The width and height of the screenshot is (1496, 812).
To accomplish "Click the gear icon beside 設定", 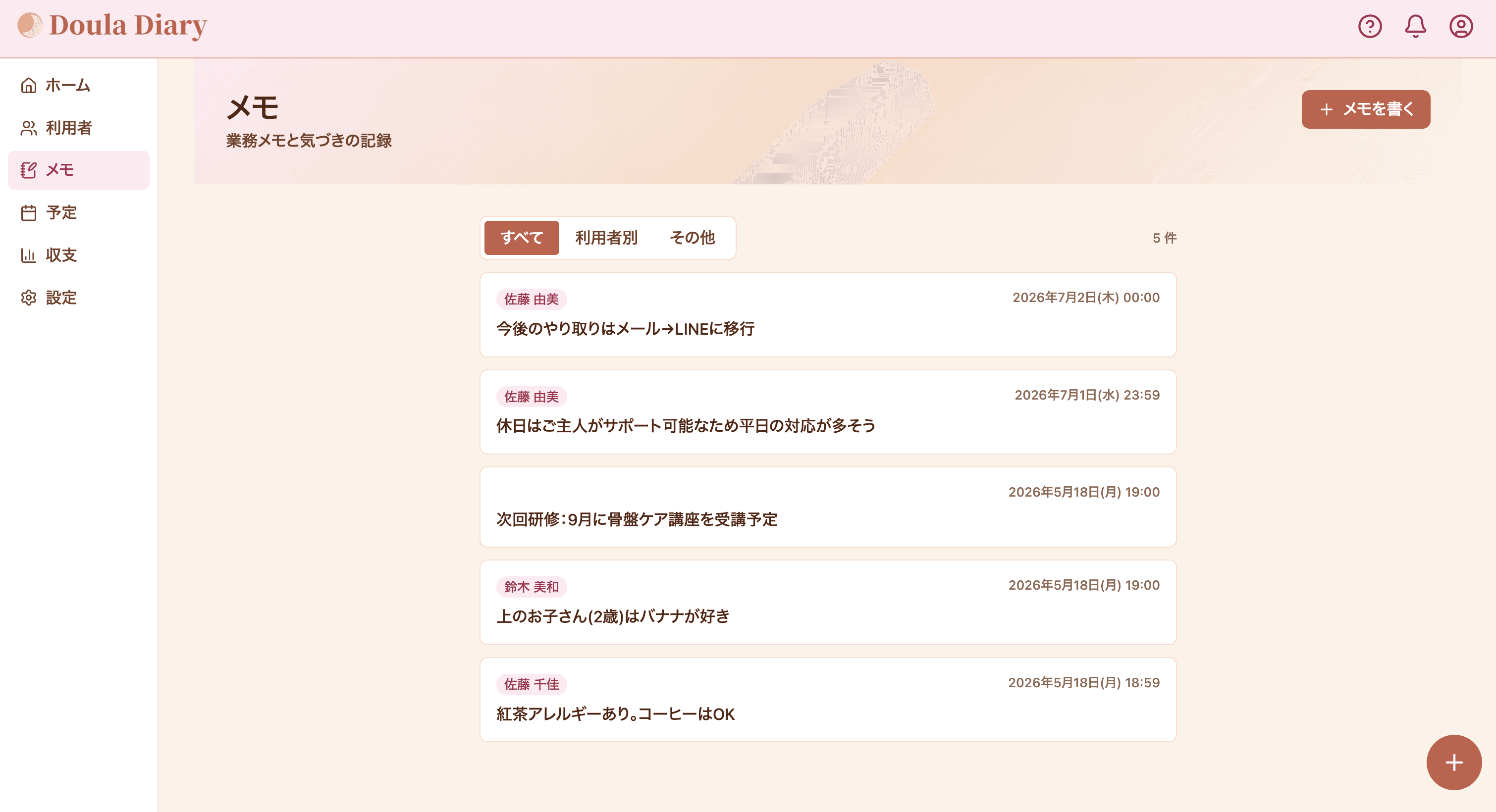I will tap(28, 298).
